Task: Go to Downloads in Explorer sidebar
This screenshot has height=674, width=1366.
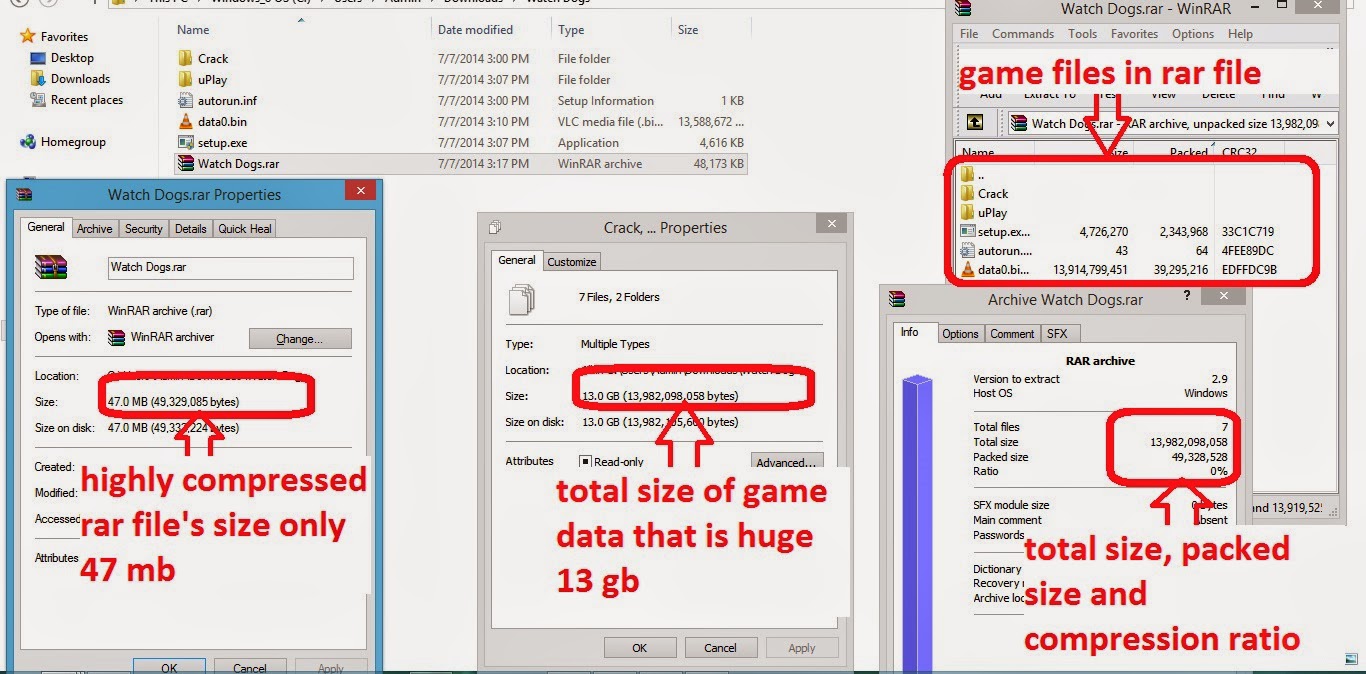Action: (x=80, y=79)
